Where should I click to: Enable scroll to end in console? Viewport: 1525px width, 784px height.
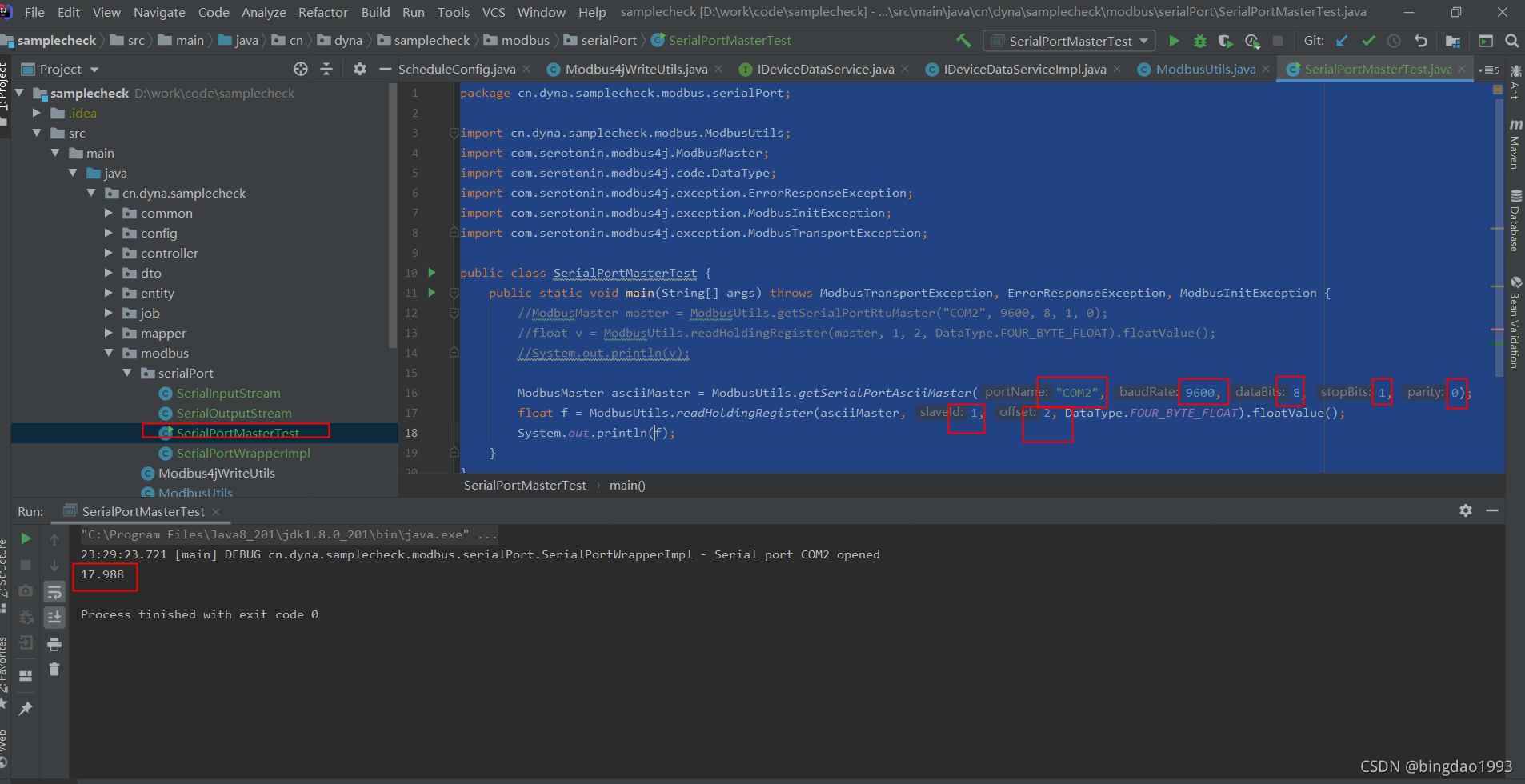(x=54, y=618)
